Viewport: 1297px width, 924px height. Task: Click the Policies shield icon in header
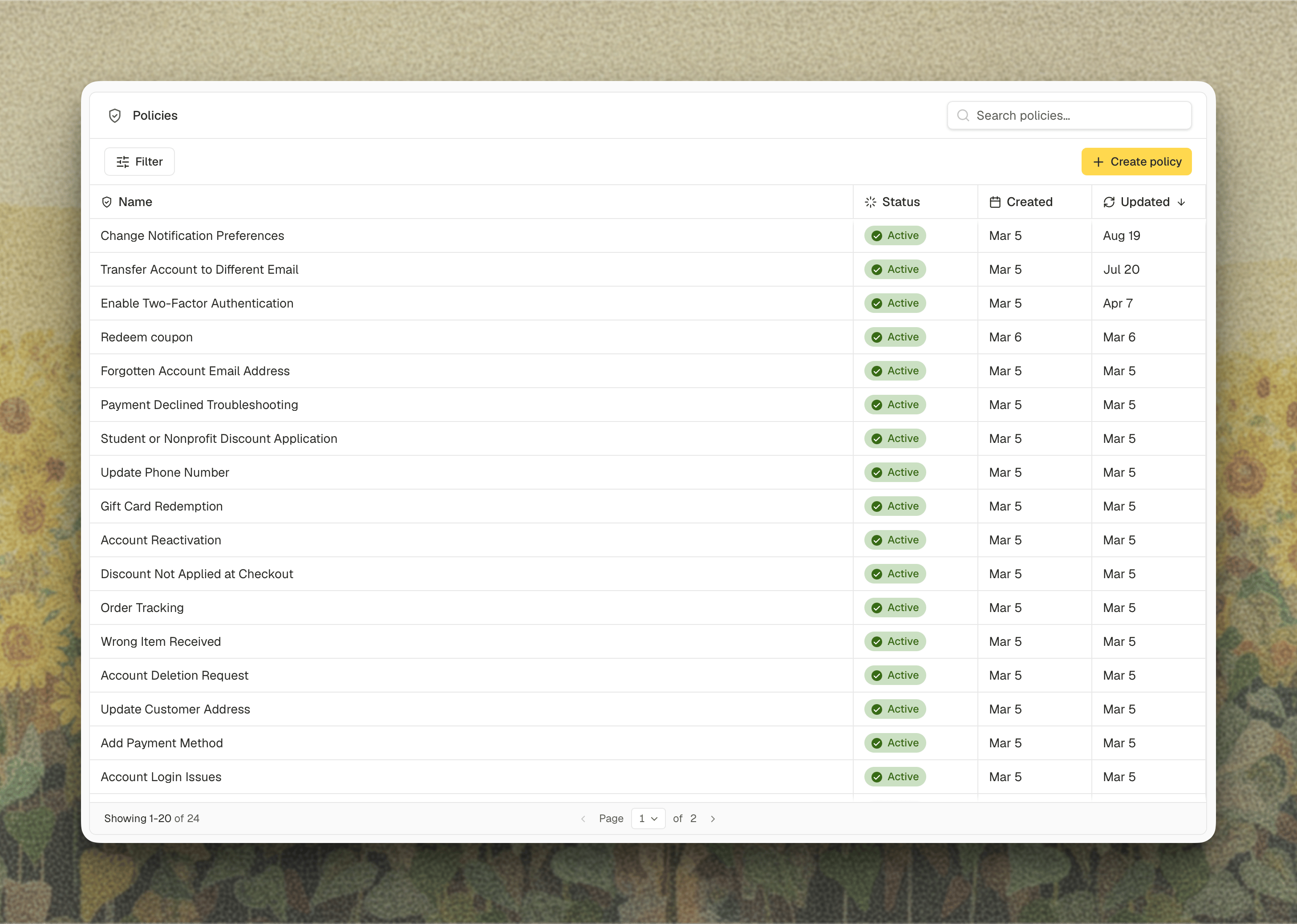115,116
